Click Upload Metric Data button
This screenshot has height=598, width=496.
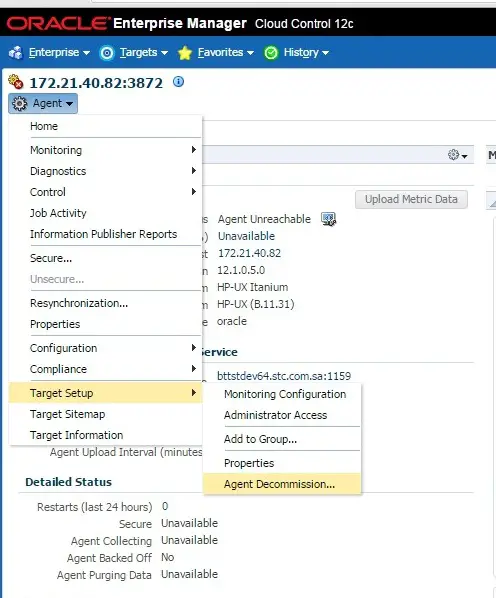(411, 199)
